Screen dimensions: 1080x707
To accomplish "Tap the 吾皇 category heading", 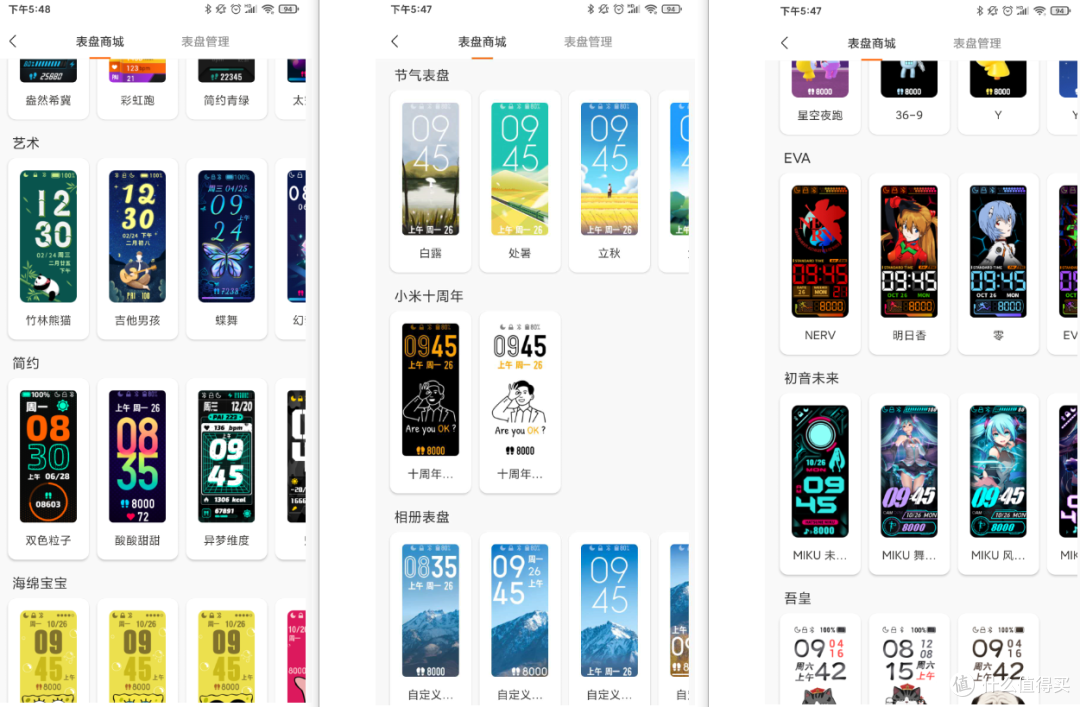I will coord(798,599).
